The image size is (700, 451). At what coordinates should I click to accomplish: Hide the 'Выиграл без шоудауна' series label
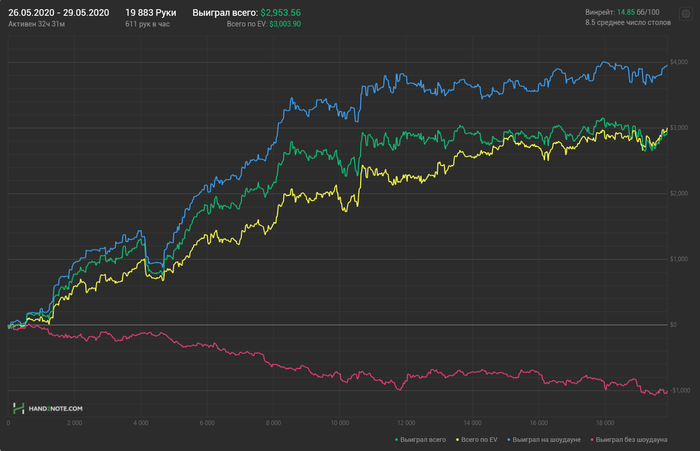632,439
